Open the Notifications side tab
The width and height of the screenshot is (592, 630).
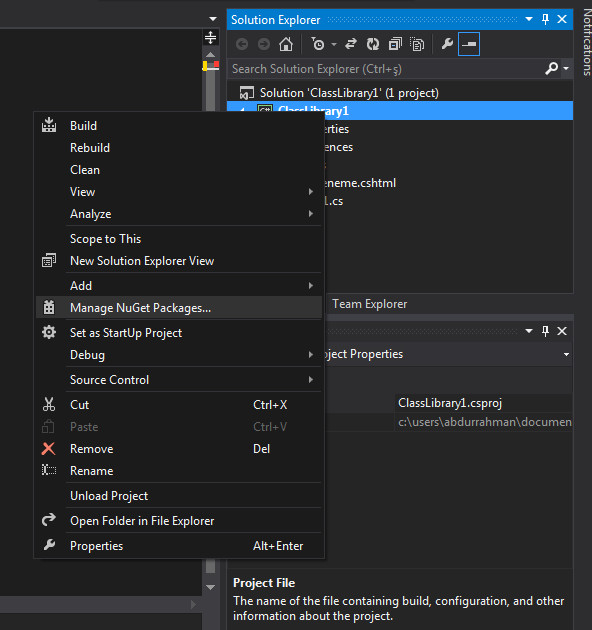point(586,42)
